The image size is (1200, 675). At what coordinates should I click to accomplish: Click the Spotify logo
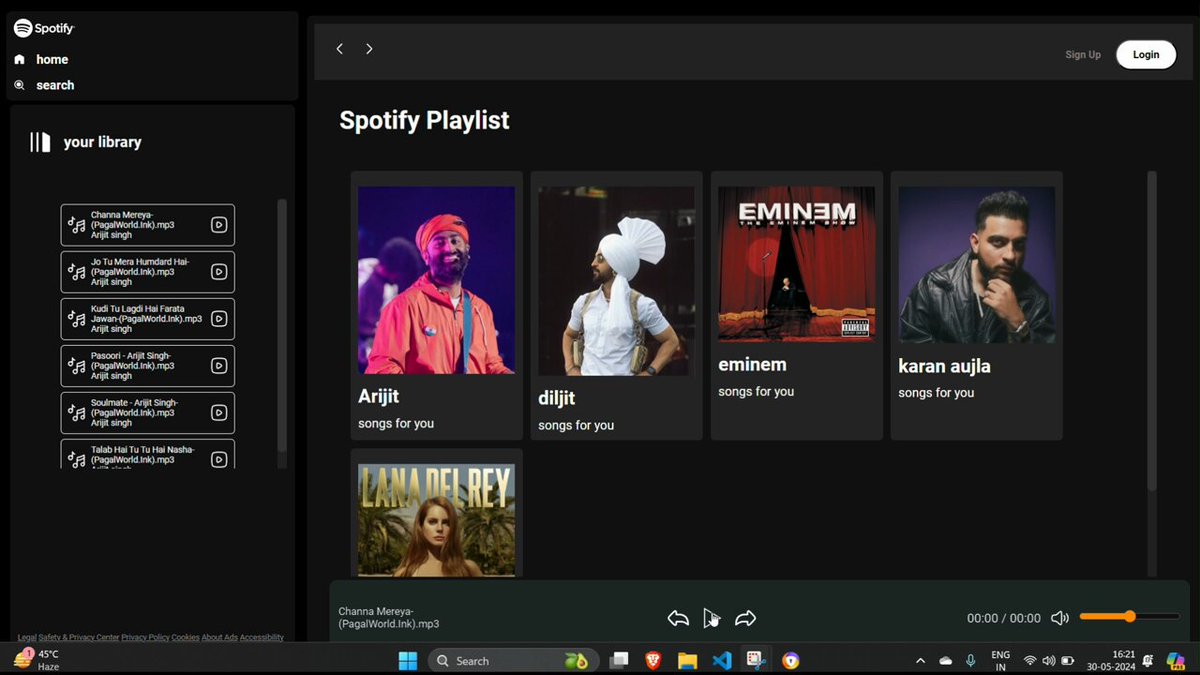[44, 28]
